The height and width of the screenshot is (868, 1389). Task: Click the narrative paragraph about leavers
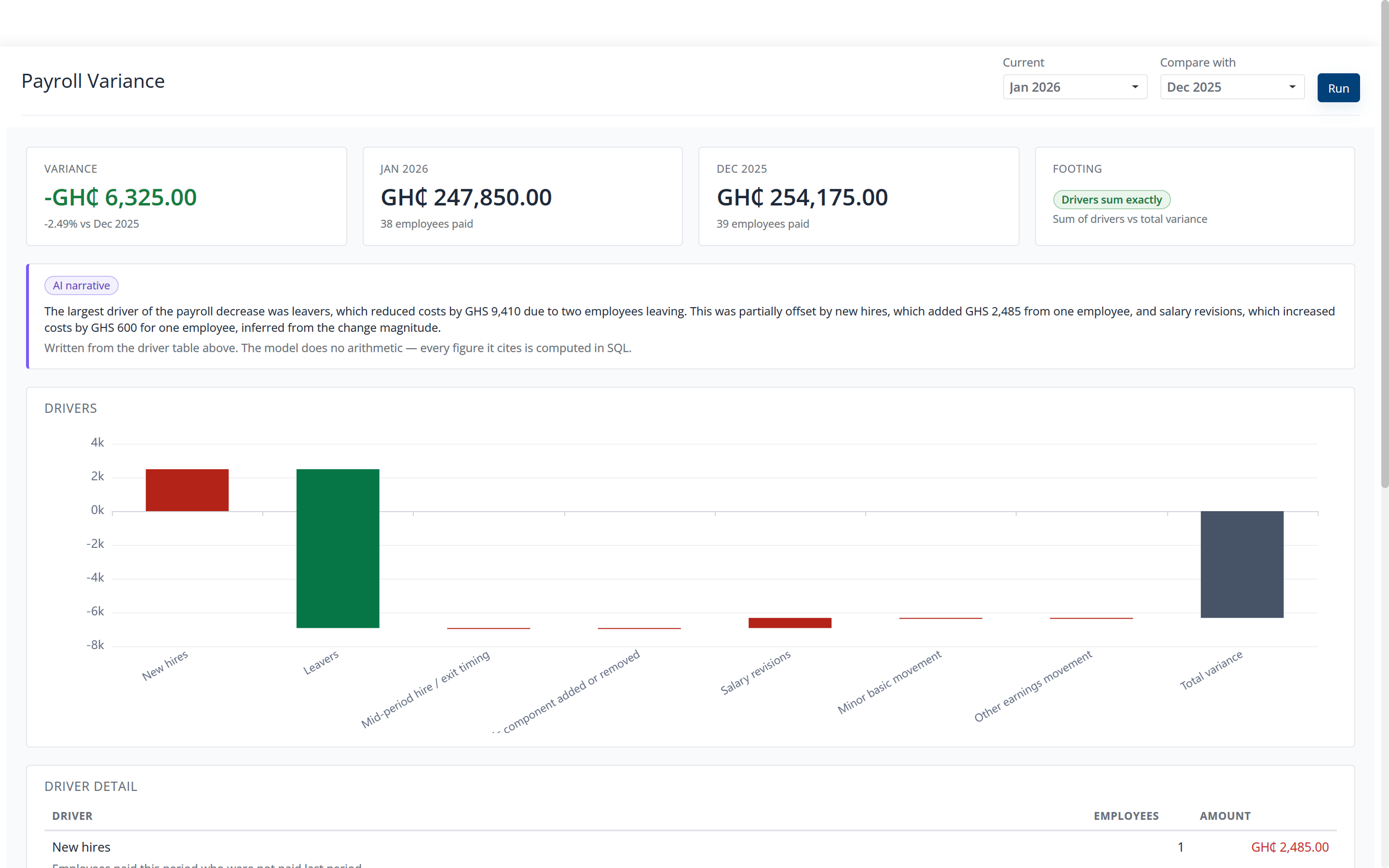689,319
